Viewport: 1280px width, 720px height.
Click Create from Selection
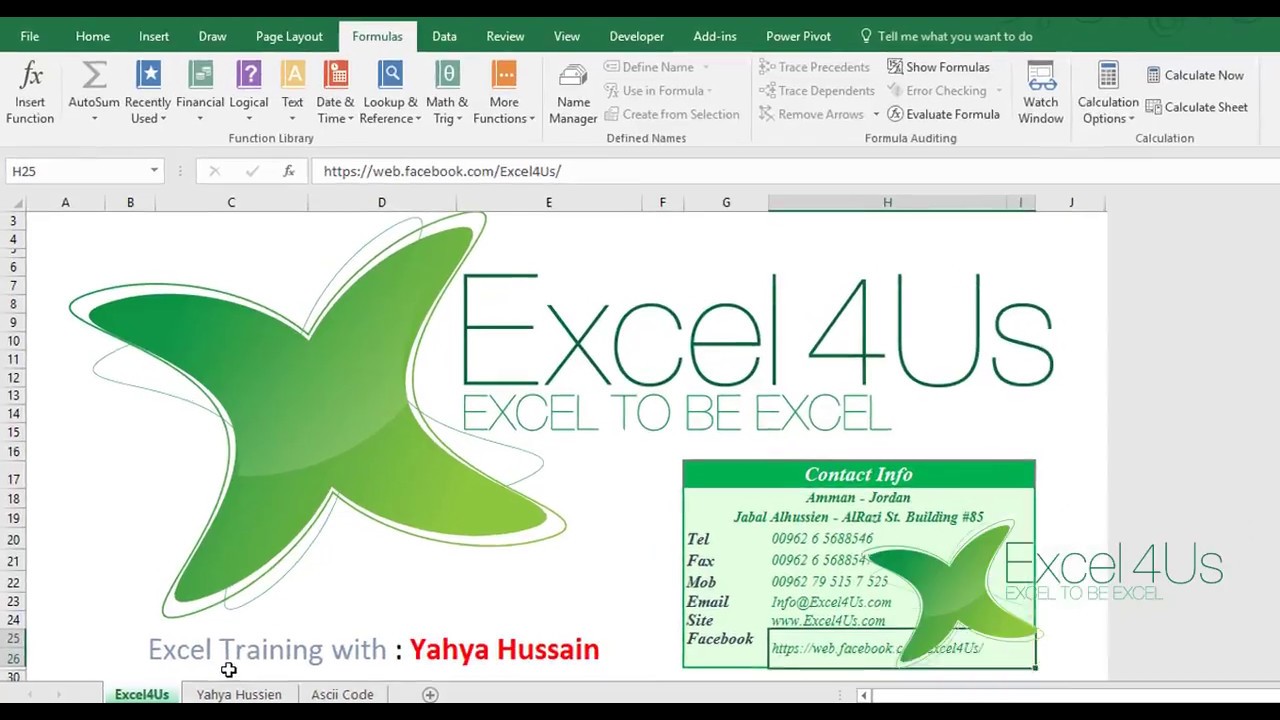click(672, 114)
